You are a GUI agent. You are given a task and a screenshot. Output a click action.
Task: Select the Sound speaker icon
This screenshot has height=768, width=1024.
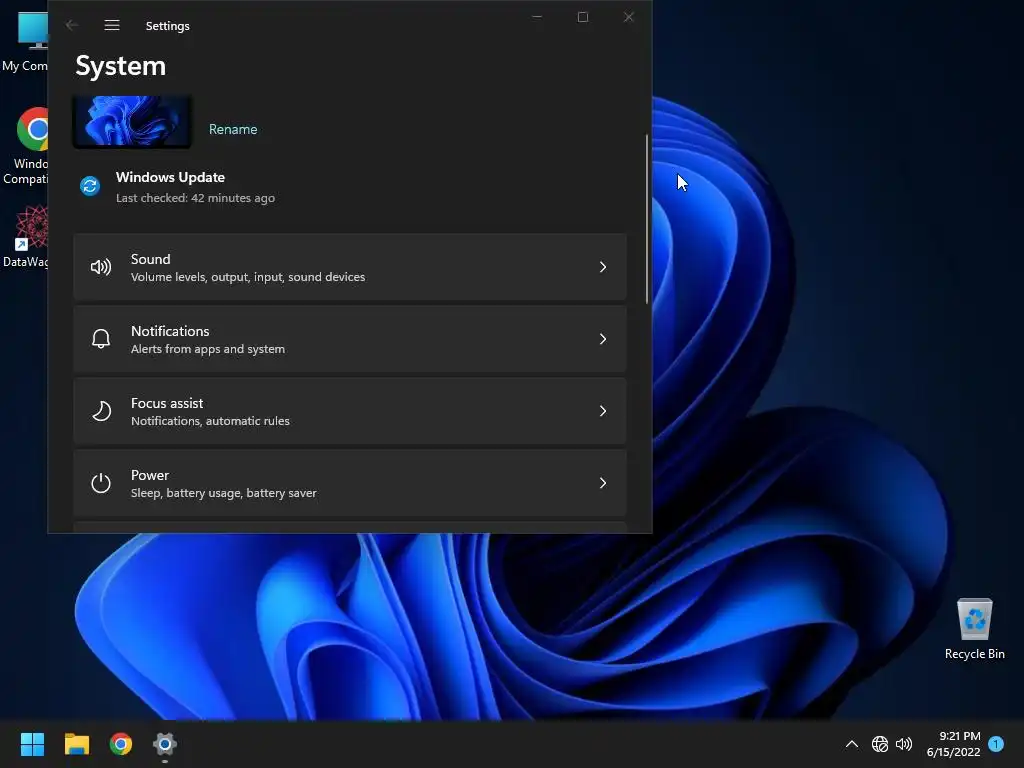click(x=101, y=267)
